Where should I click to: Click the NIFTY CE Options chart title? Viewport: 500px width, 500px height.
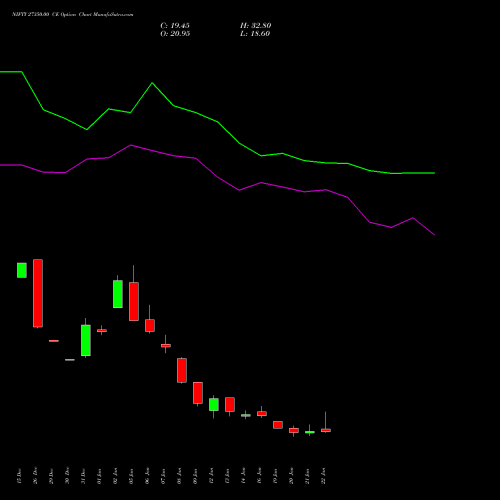point(72,15)
